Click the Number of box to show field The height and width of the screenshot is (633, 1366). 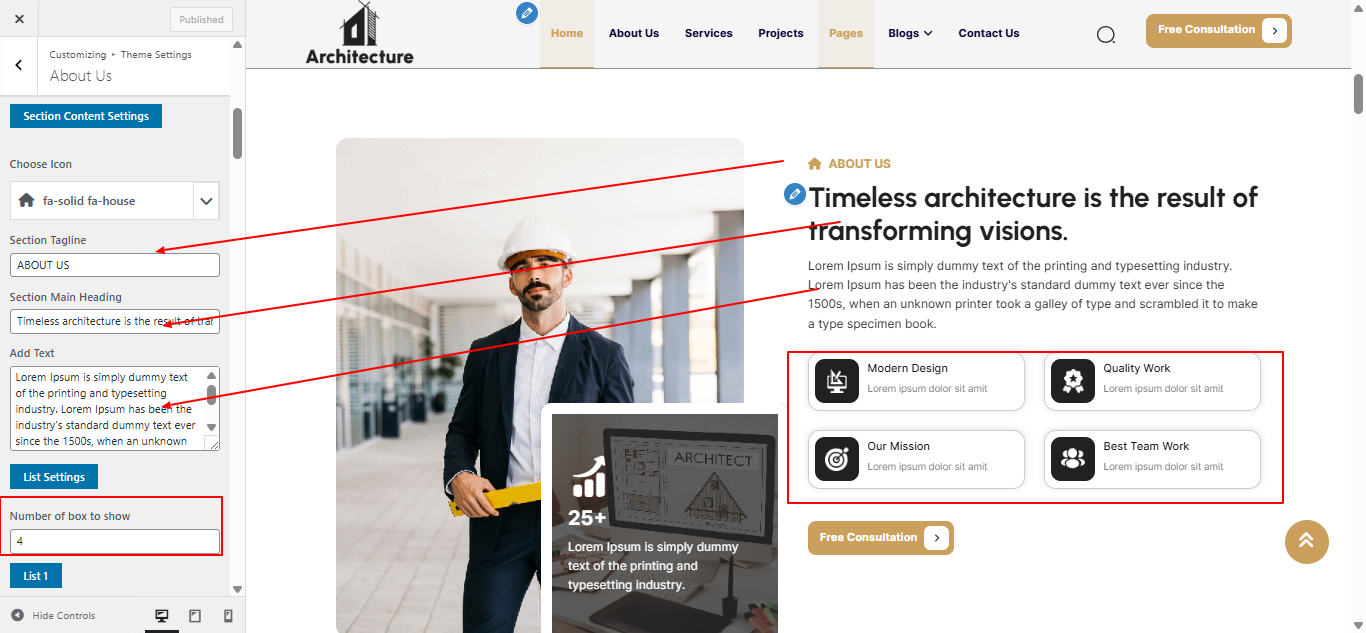[115, 541]
